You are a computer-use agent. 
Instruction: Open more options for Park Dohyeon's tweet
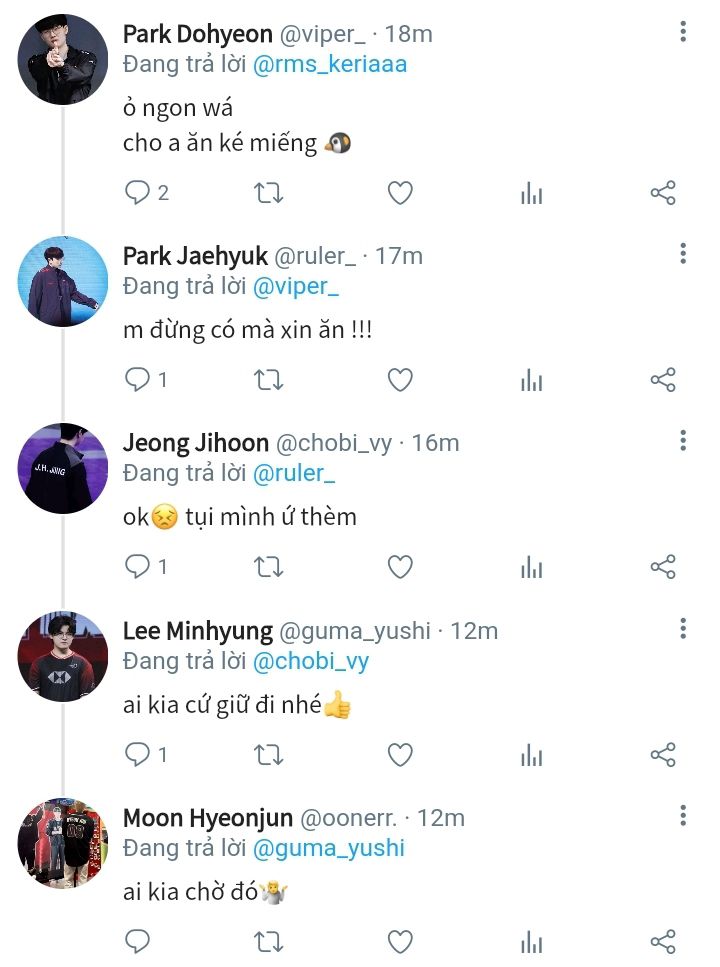click(683, 31)
